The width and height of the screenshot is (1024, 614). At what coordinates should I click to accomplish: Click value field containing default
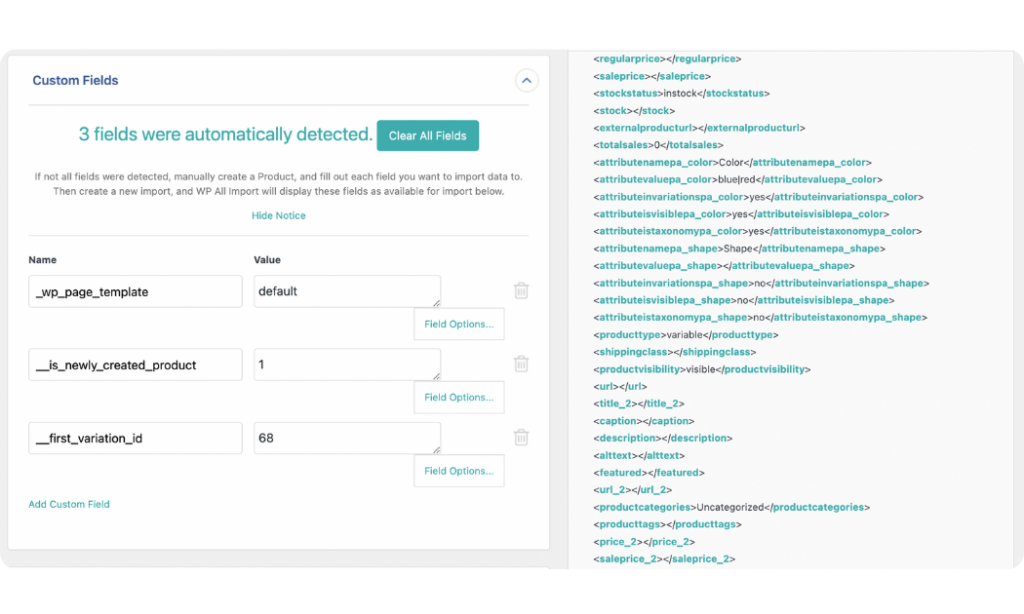[x=347, y=291]
